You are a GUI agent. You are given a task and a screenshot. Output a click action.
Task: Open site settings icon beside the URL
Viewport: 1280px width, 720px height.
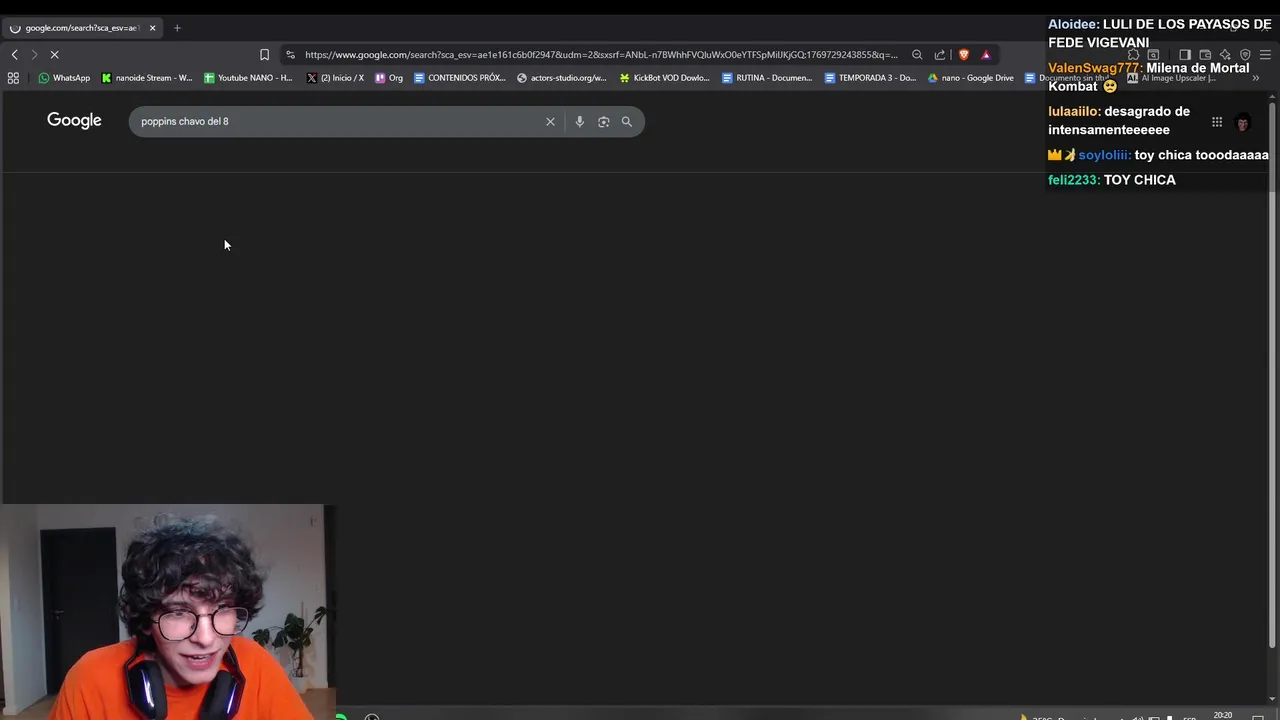[290, 55]
